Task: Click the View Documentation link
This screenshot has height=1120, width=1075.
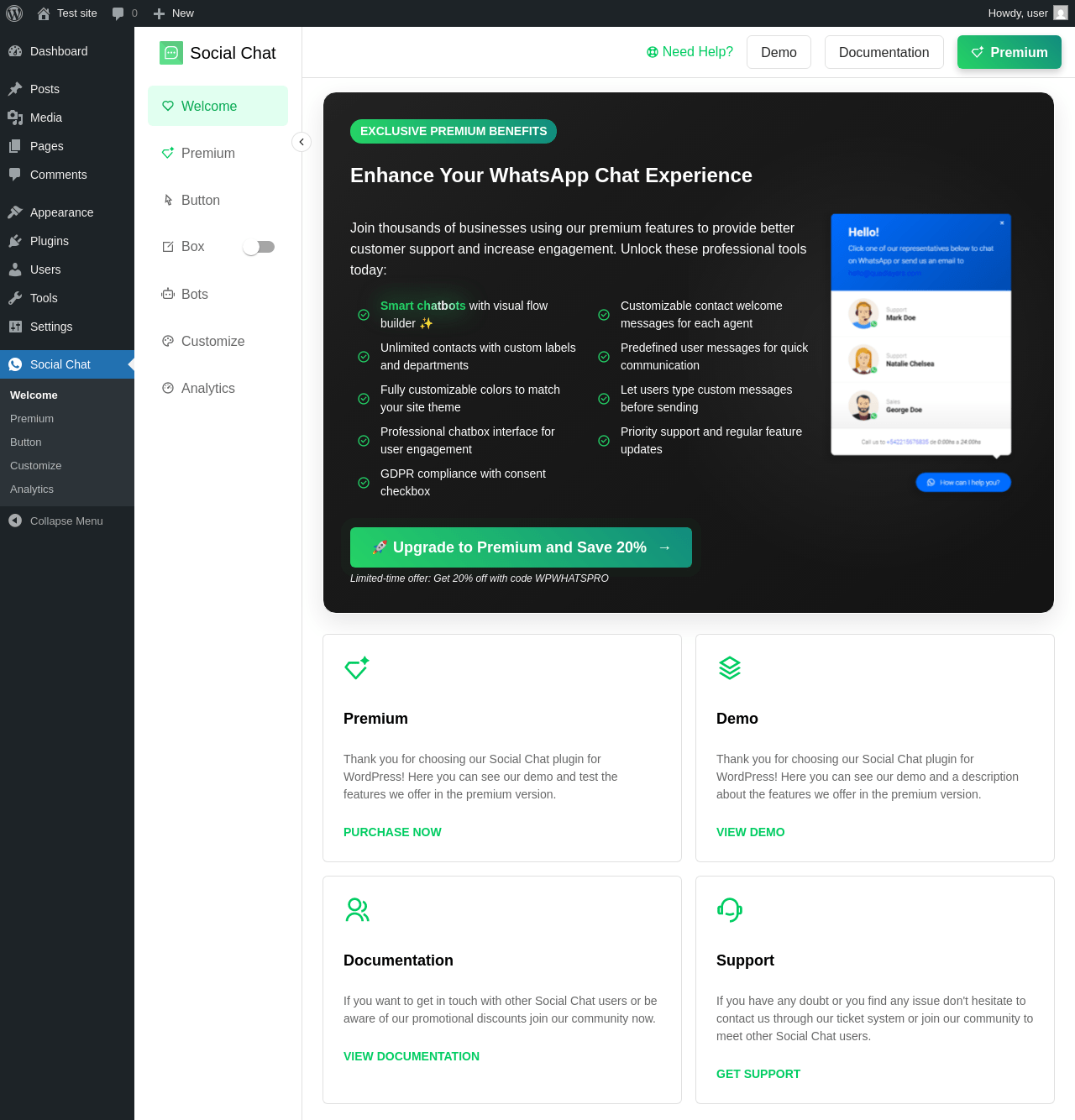Action: pos(412,1056)
